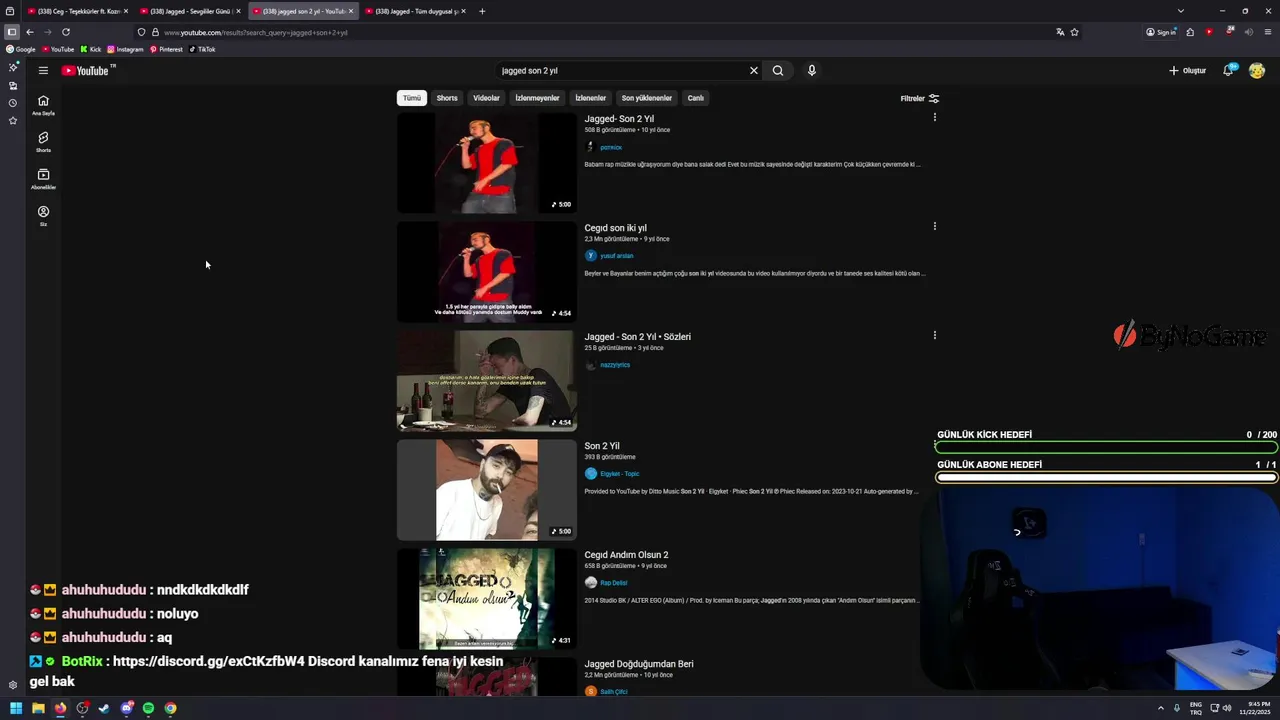Screen dimensions: 1280x720
Task: Reload the page in the browser
Action: click(66, 32)
